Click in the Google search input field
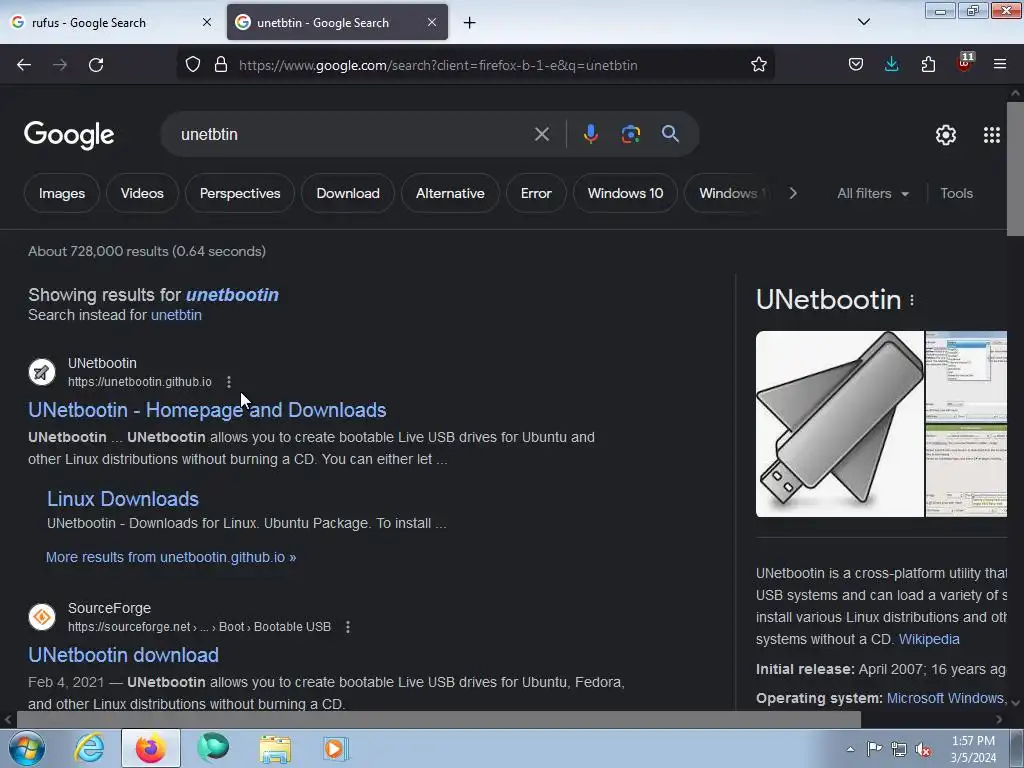The height and width of the screenshot is (768, 1024). 353,135
